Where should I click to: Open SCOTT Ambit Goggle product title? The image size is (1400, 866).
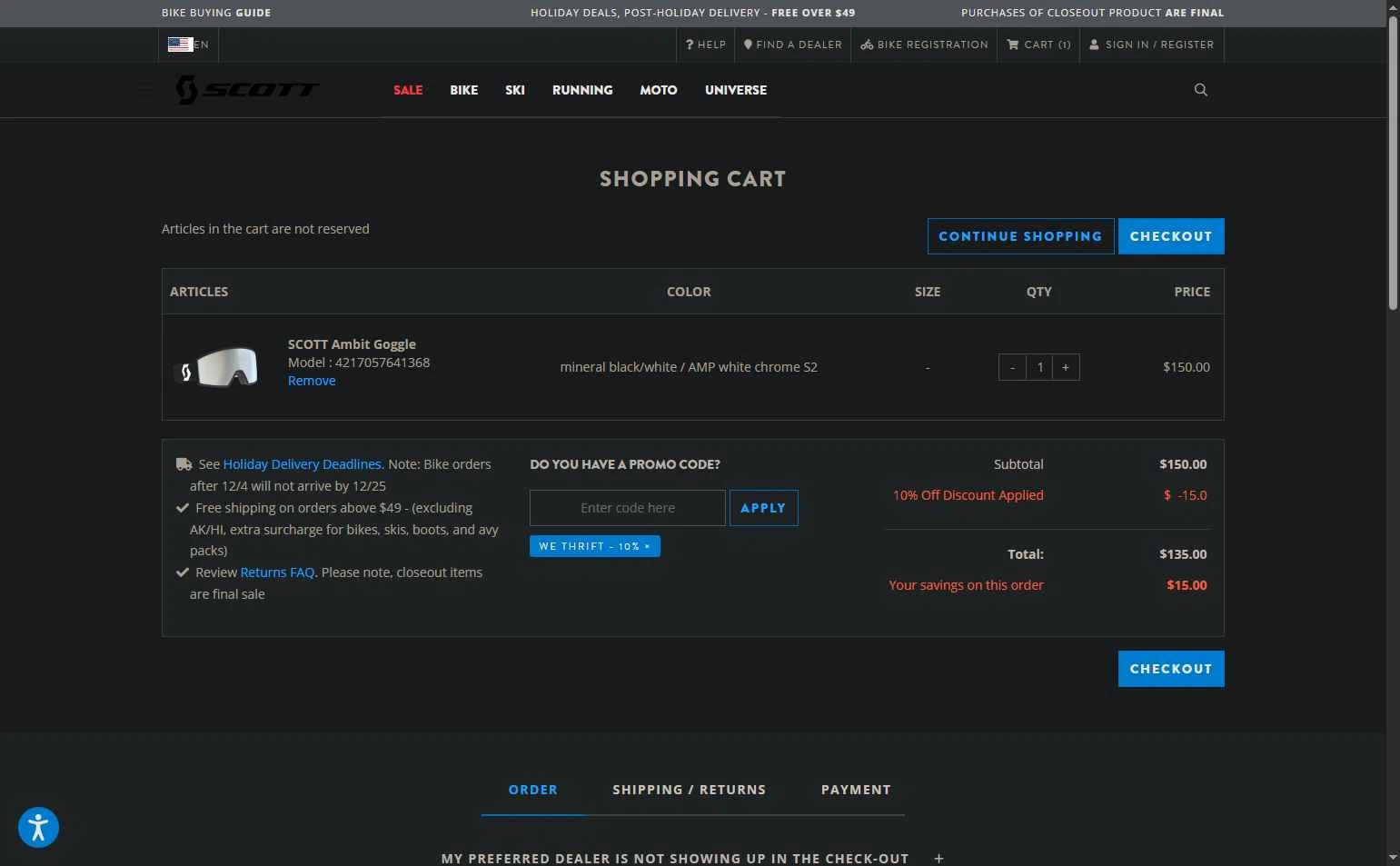[x=352, y=344]
